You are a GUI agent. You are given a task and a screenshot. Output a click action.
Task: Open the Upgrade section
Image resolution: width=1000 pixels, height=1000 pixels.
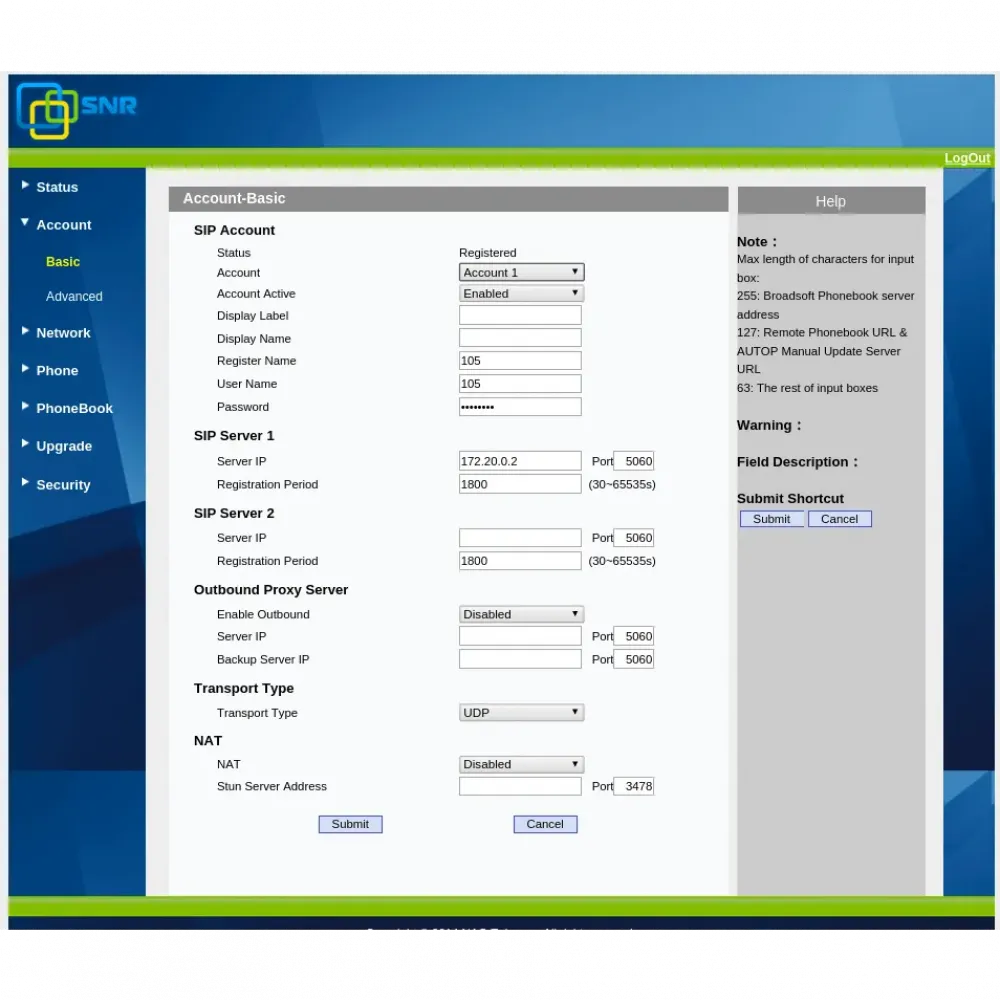pos(64,446)
